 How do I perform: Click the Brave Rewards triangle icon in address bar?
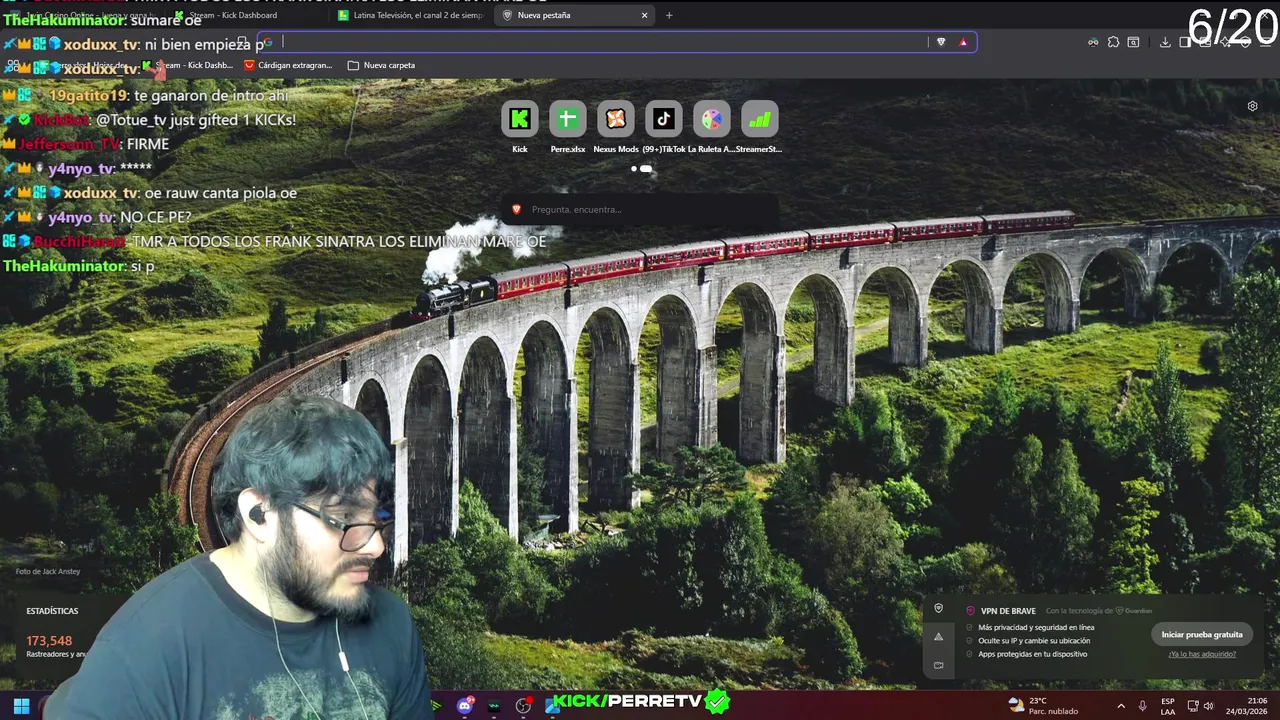[963, 42]
